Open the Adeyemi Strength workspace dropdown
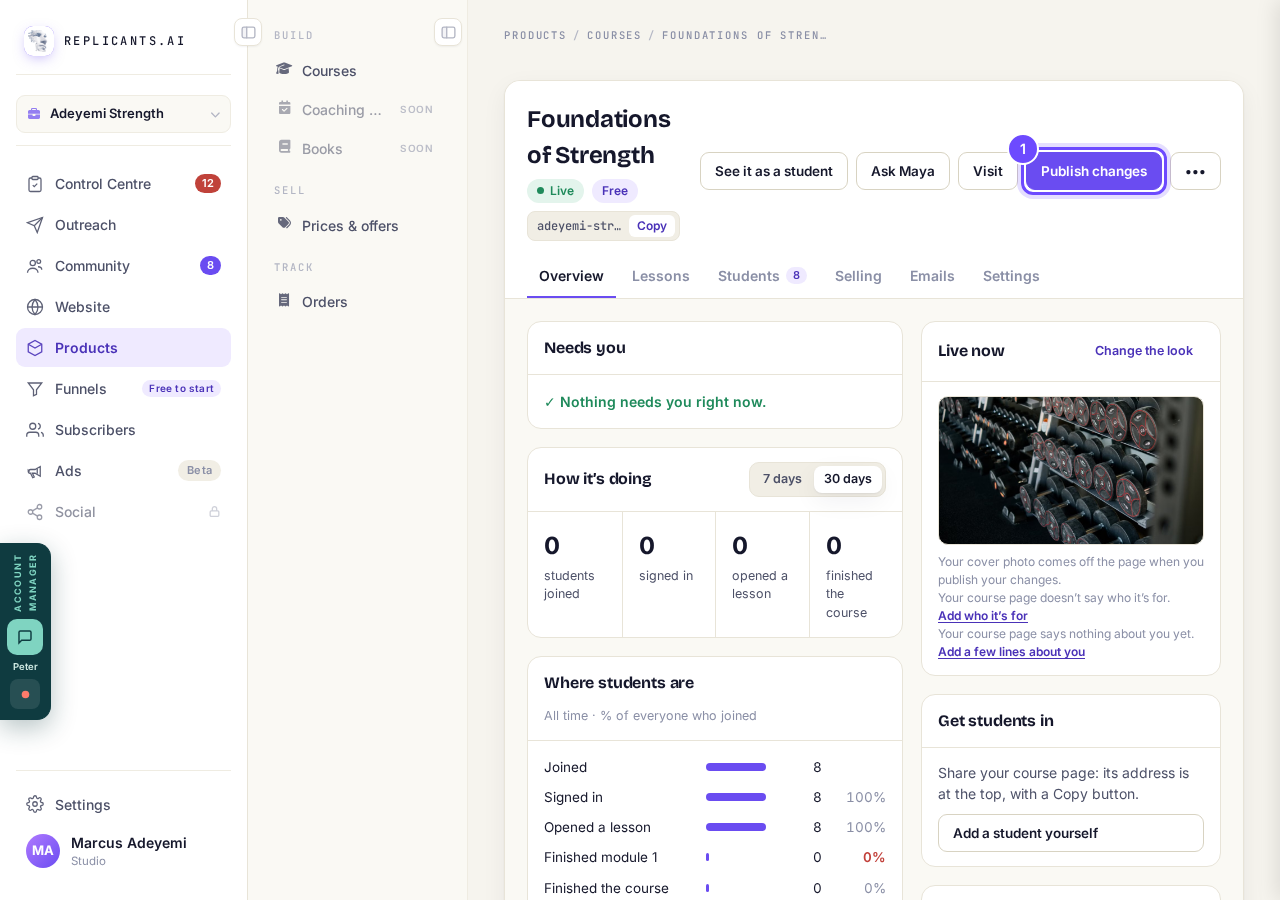Image resolution: width=1280 pixels, height=900 pixels. (123, 114)
